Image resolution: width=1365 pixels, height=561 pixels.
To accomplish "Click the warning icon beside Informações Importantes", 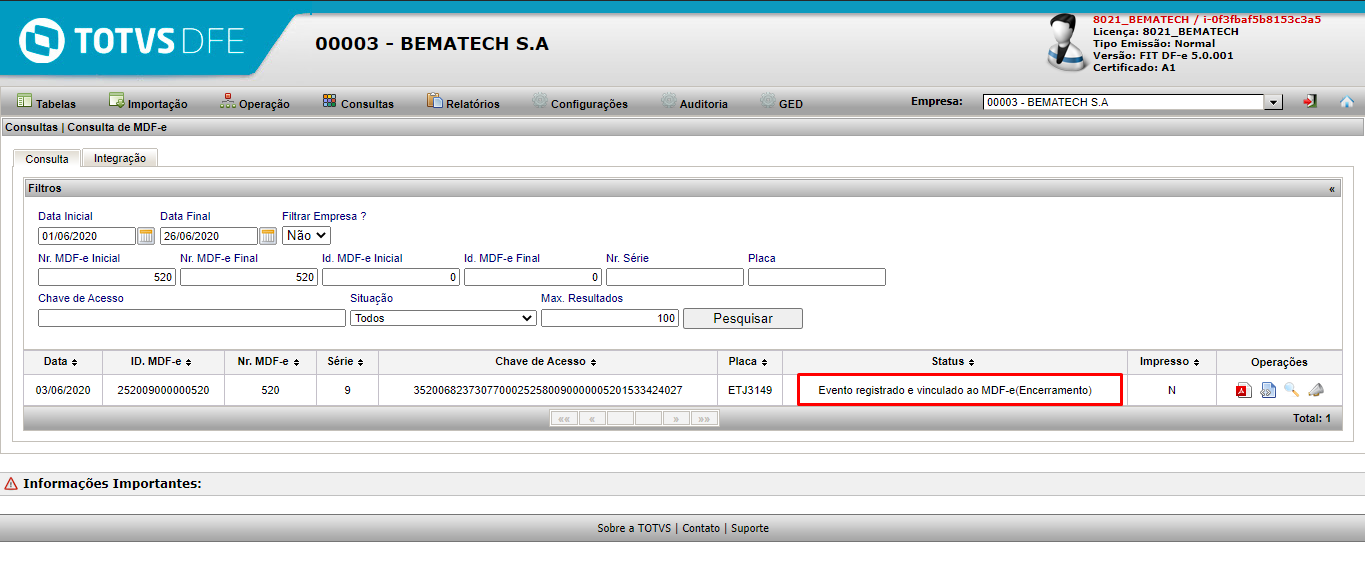I will pyautogui.click(x=11, y=484).
